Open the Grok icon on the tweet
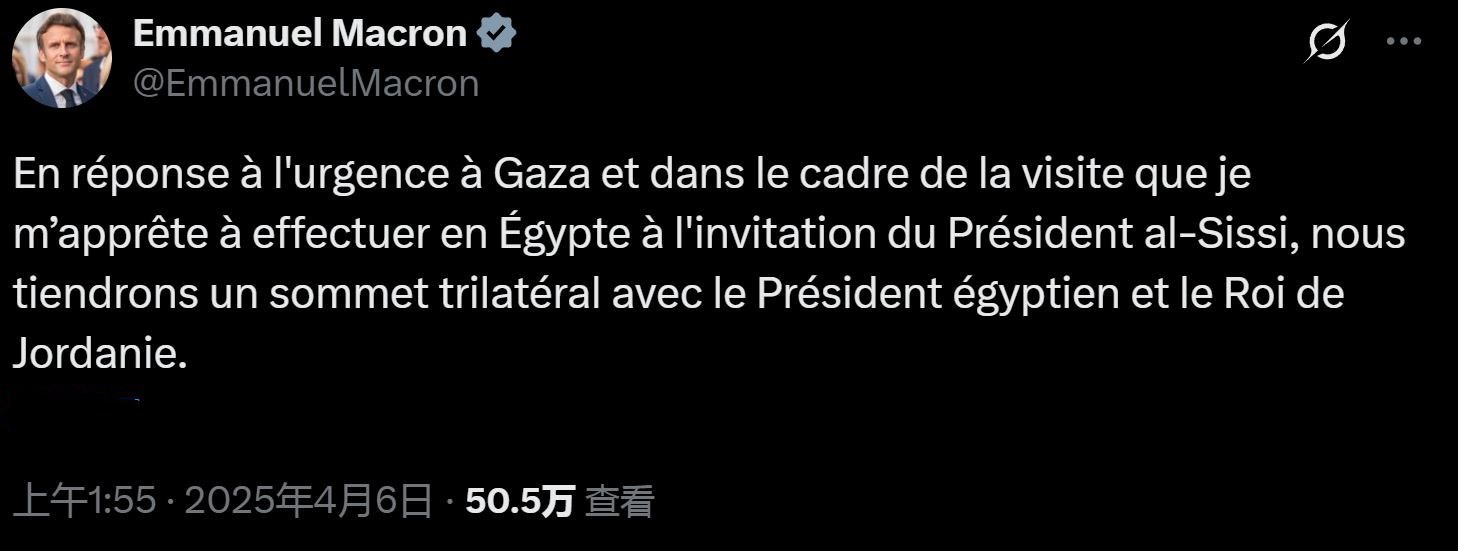The width and height of the screenshot is (1458, 551). pyautogui.click(x=1327, y=41)
